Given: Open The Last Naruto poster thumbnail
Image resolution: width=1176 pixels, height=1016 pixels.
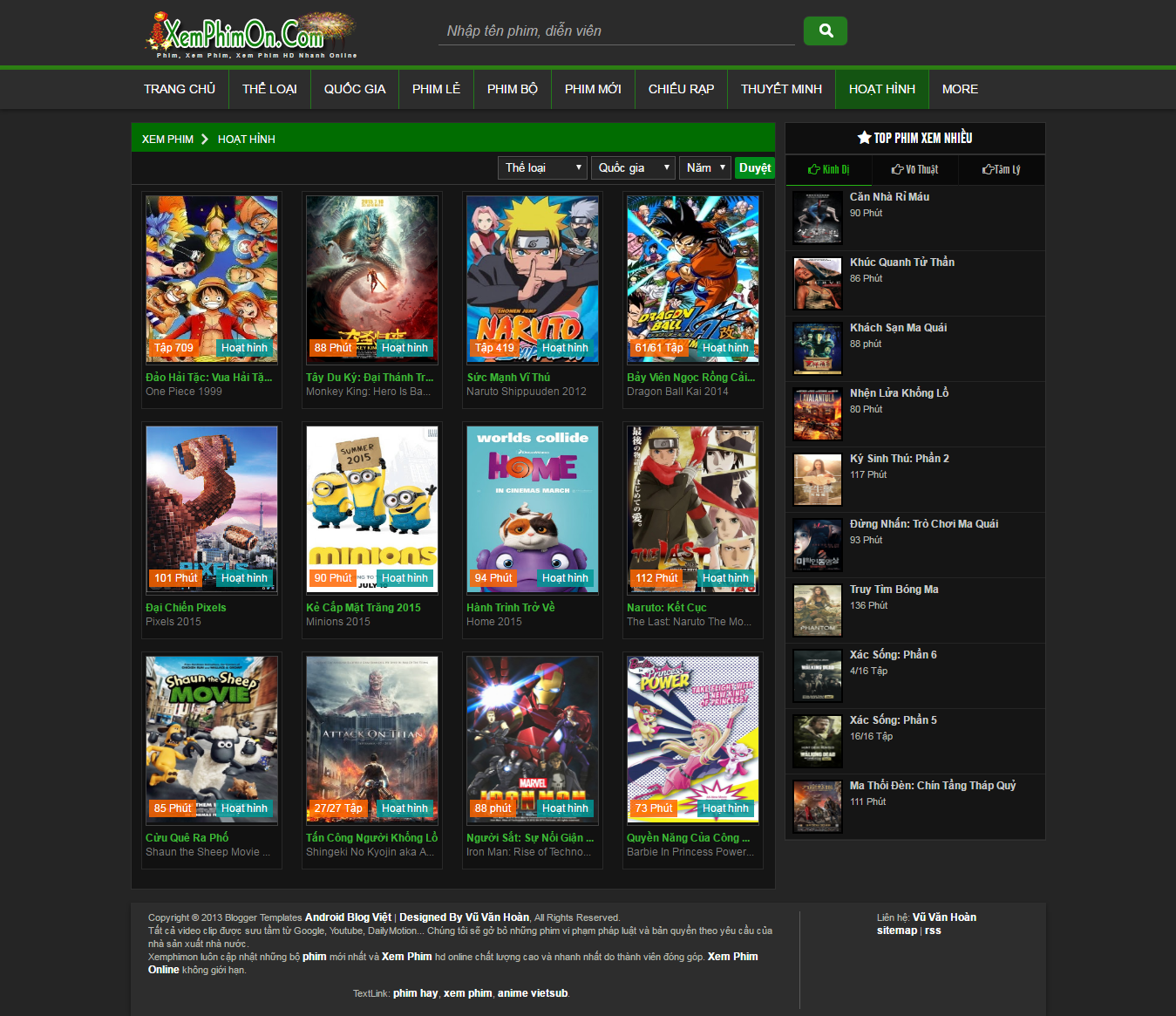Looking at the screenshot, I should coord(693,508).
